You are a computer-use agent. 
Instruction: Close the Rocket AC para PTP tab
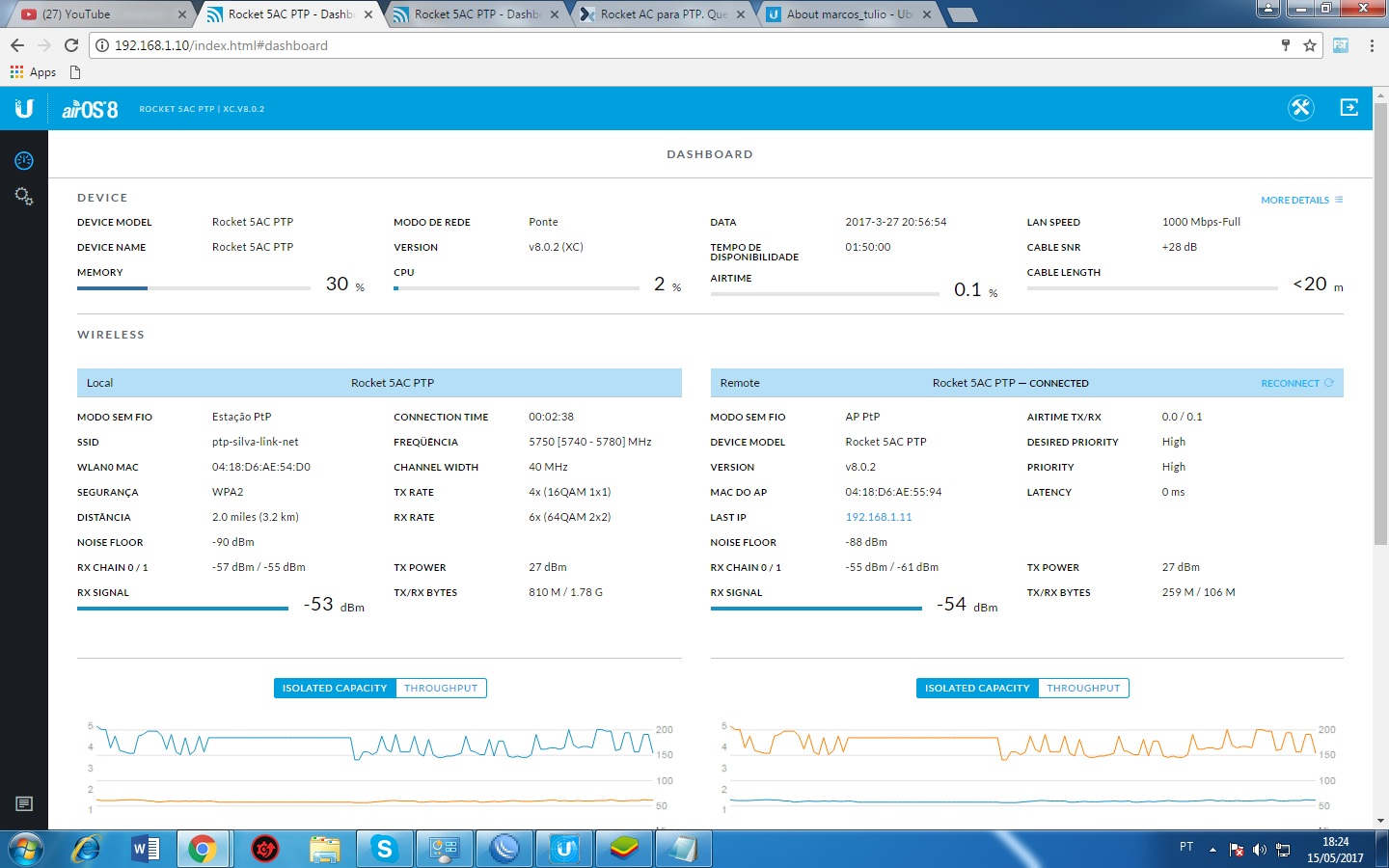coord(741,14)
